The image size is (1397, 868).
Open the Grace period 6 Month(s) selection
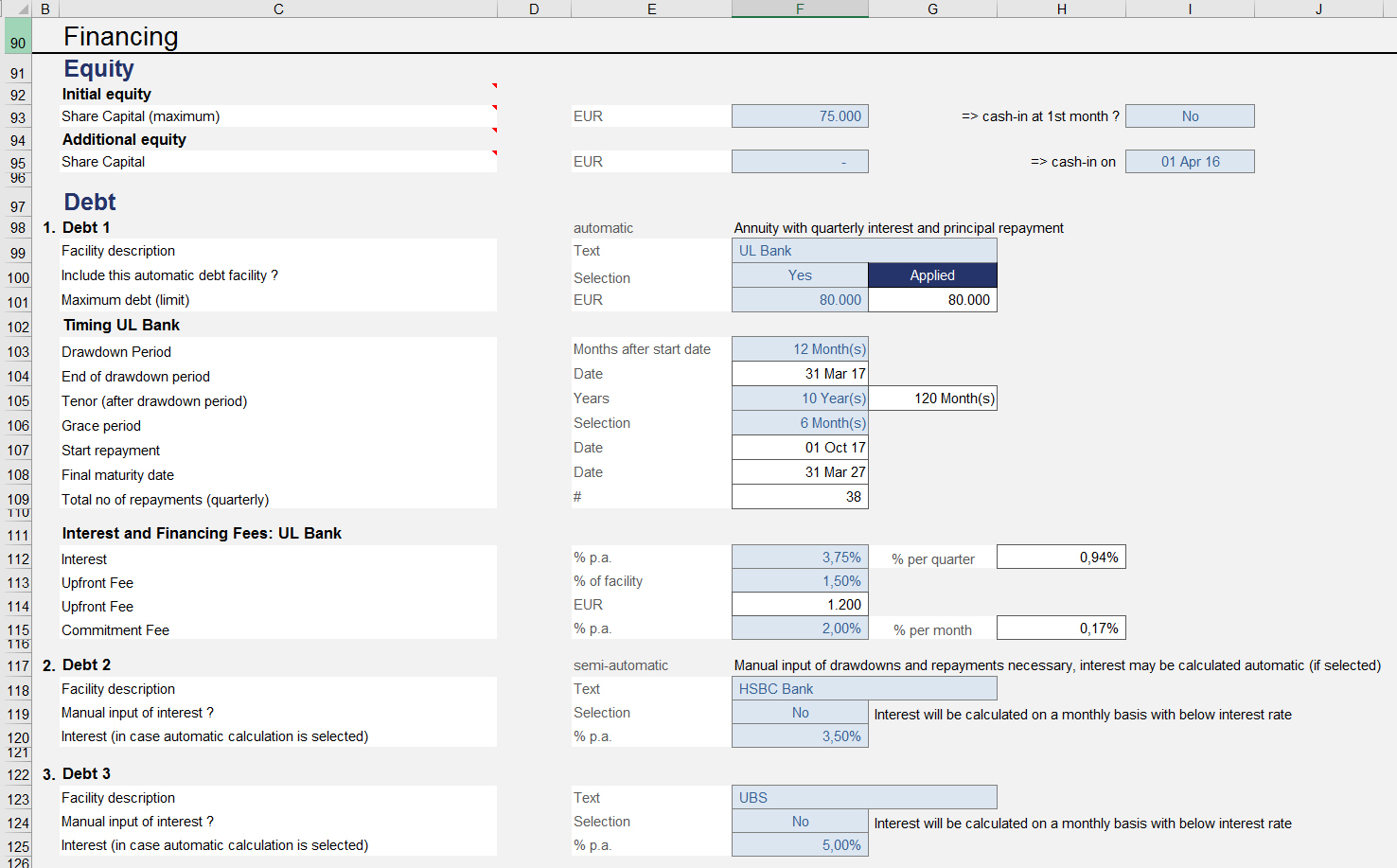(x=800, y=423)
